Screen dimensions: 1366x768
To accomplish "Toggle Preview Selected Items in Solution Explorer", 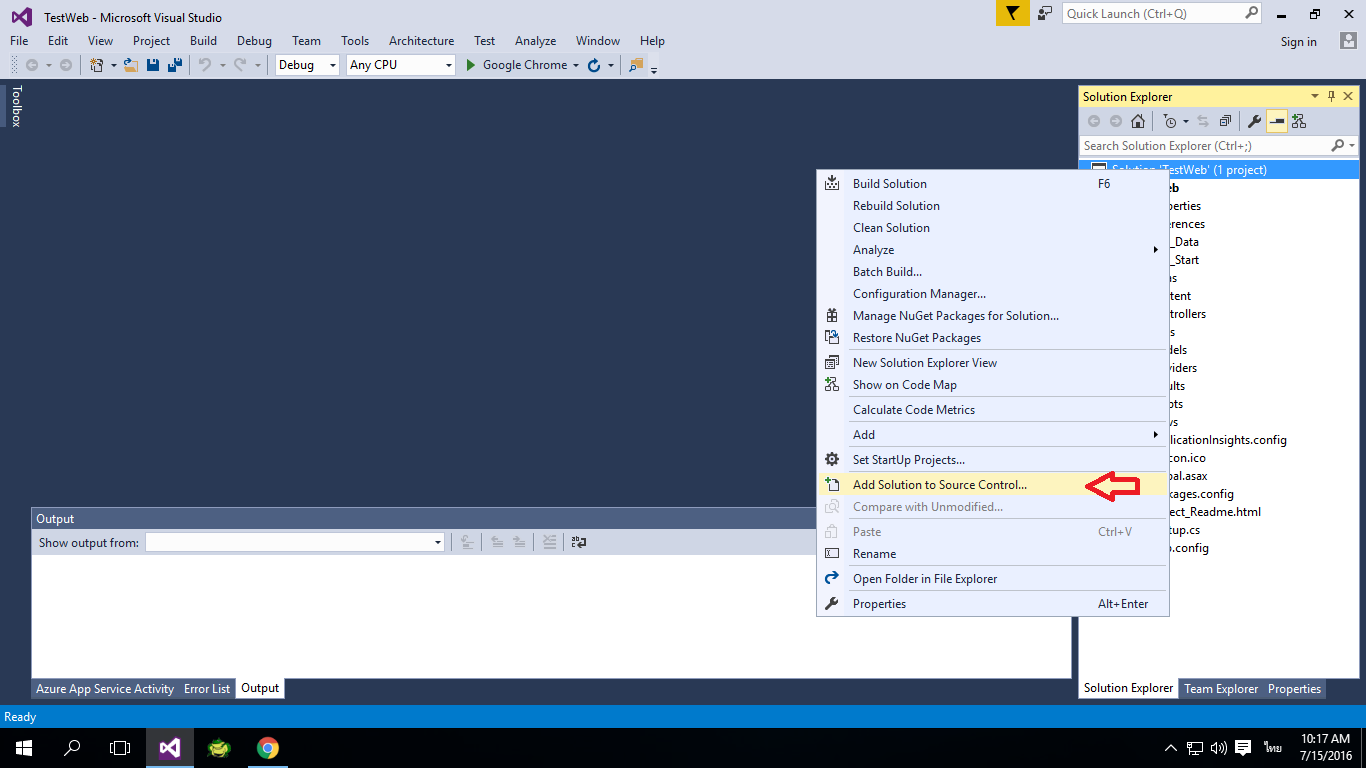I will coord(1277,121).
